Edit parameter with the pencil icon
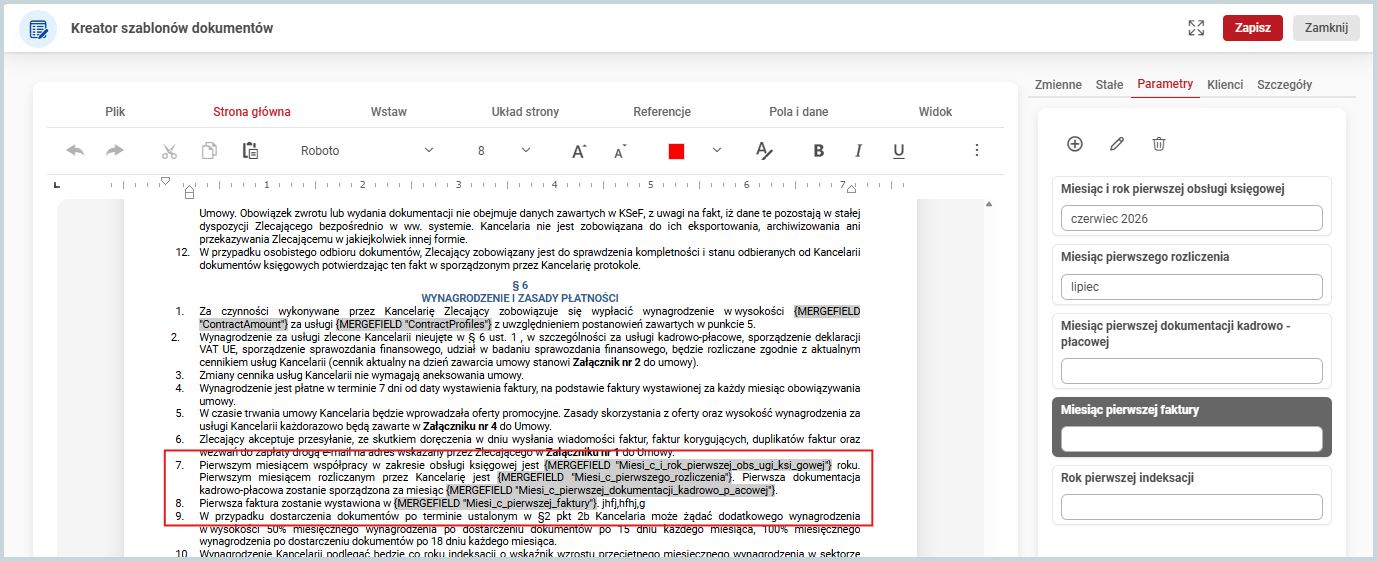Viewport: 1377px width, 561px height. (x=1117, y=144)
